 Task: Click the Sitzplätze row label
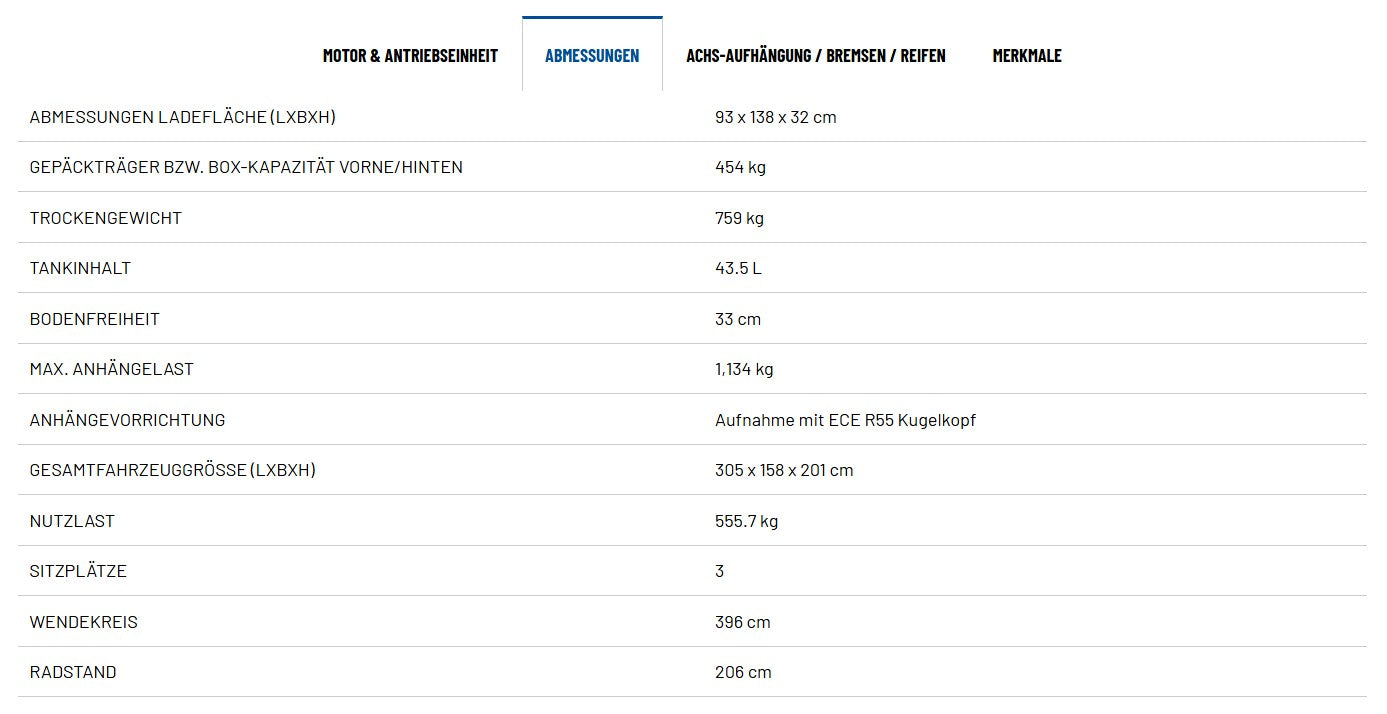click(78, 571)
